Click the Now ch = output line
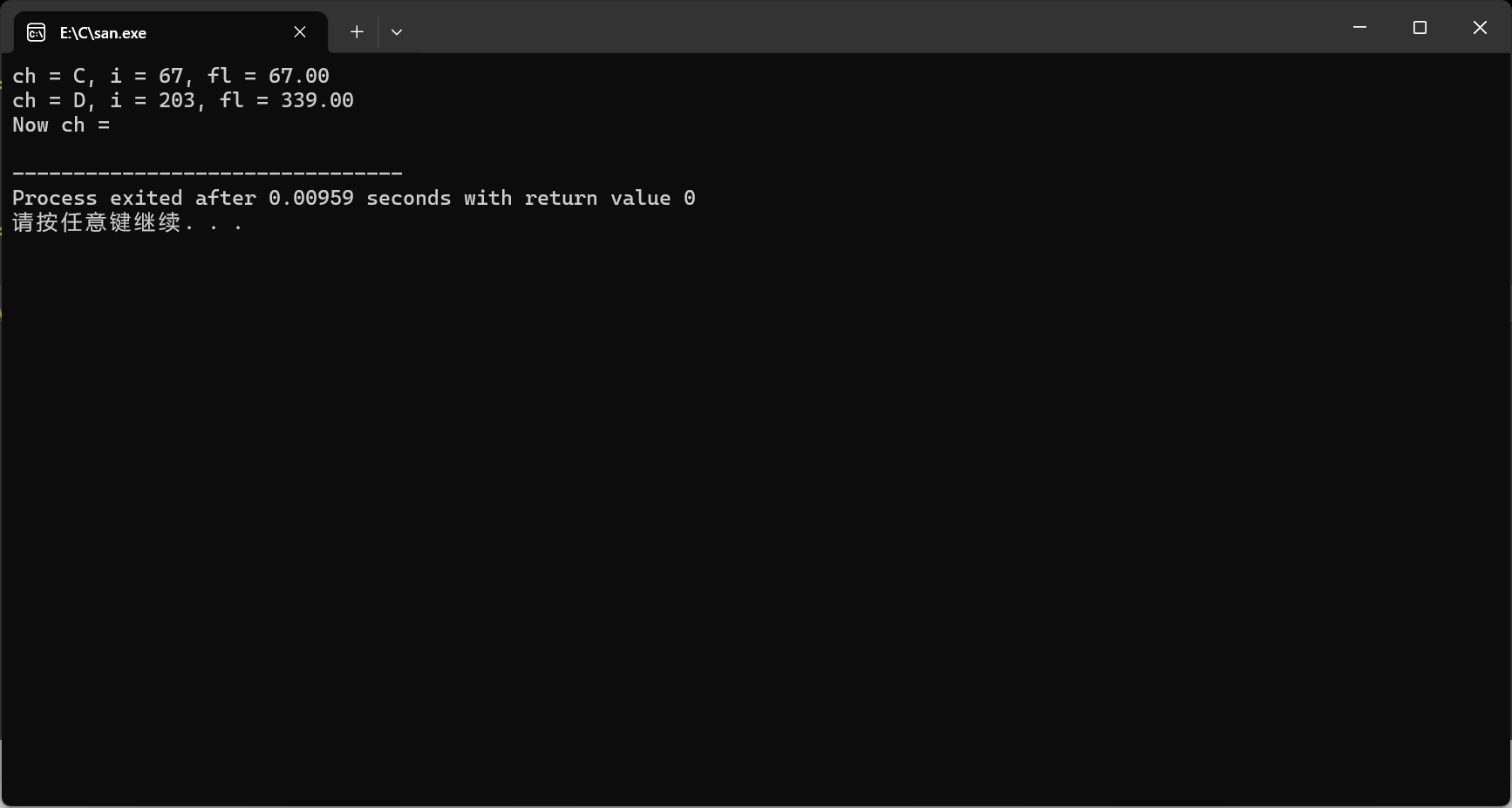Viewport: 1512px width, 808px height. point(61,126)
